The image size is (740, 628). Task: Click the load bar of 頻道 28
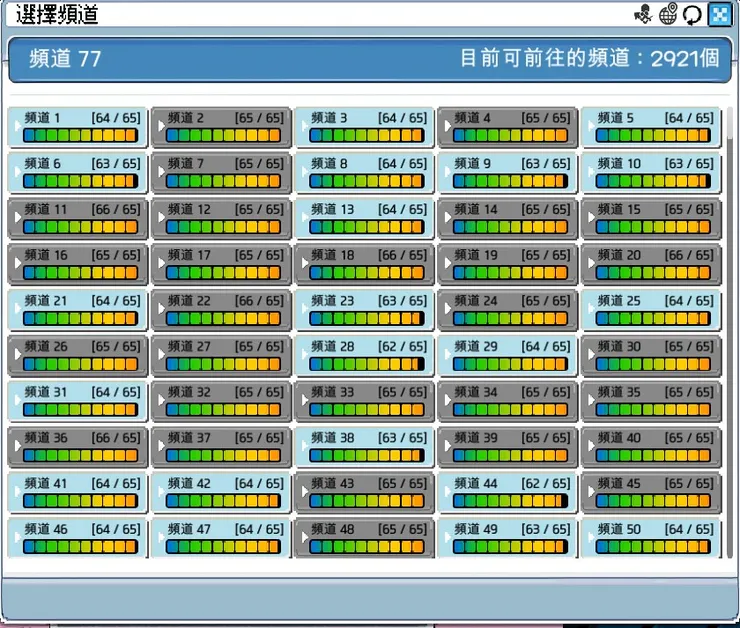pyautogui.click(x=367, y=364)
